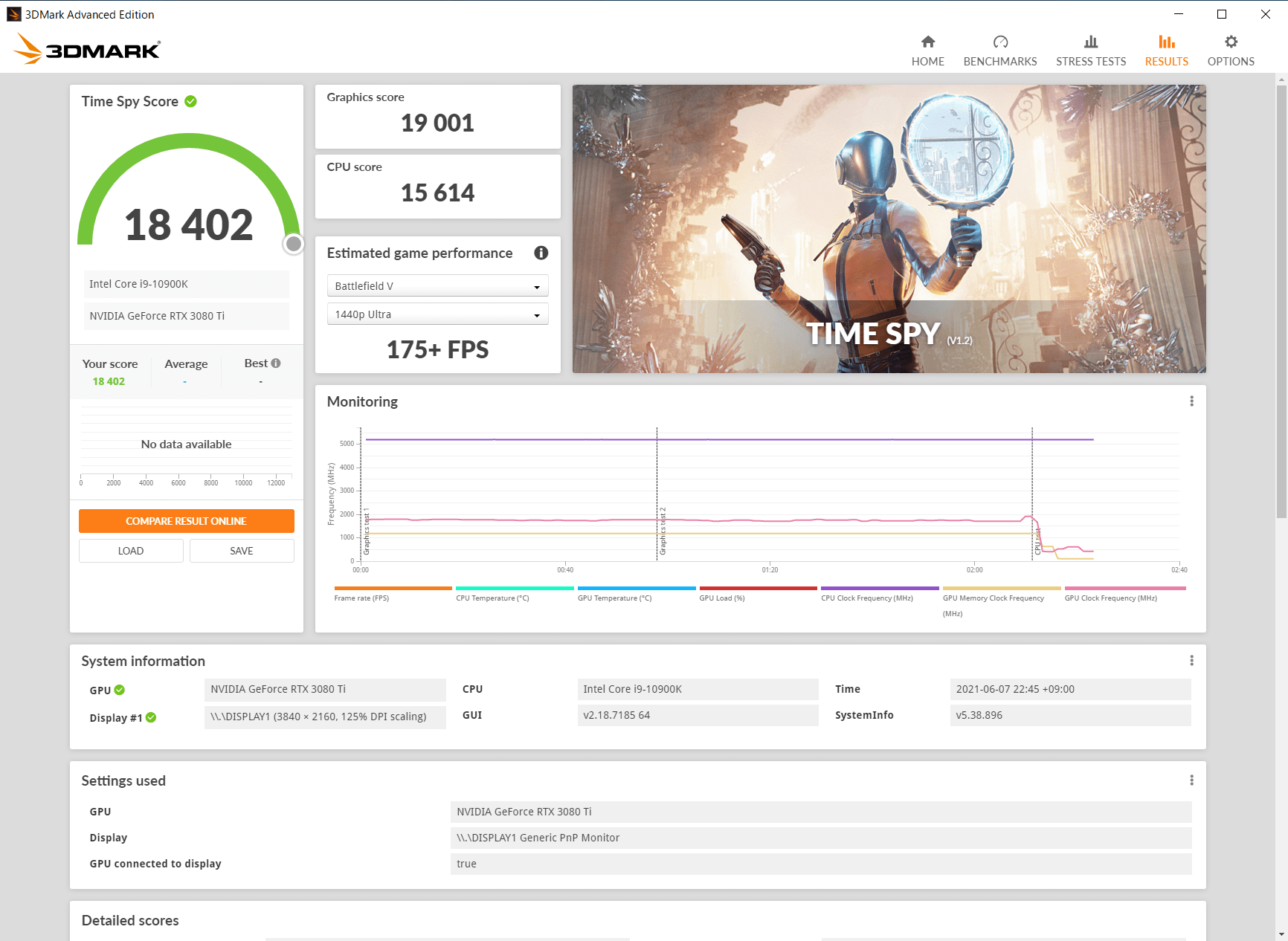Maximize the 3DMark window
Viewport: 1288px width, 941px height.
click(x=1222, y=14)
